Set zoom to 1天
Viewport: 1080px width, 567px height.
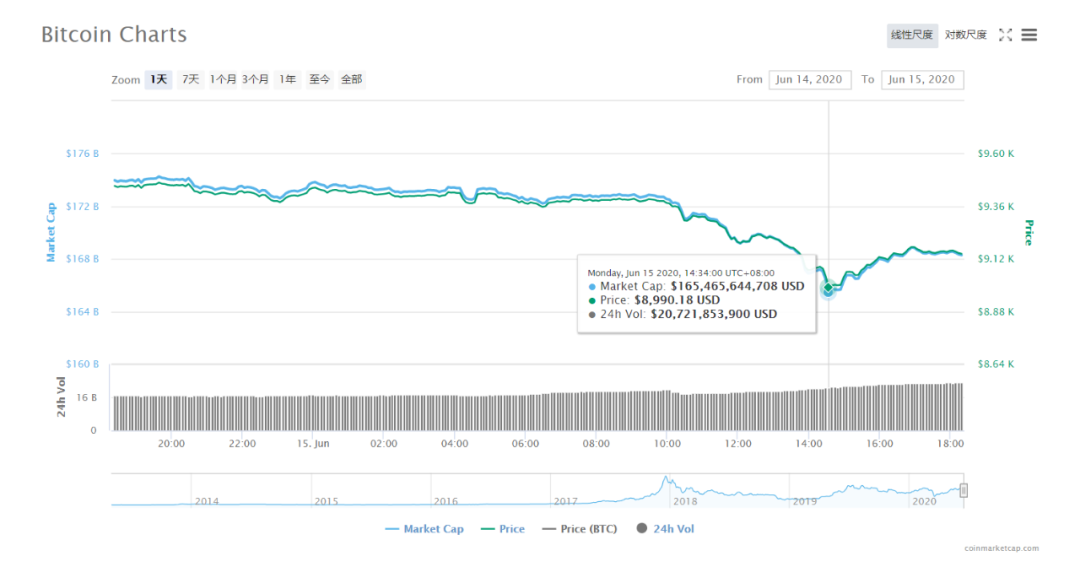pos(158,79)
